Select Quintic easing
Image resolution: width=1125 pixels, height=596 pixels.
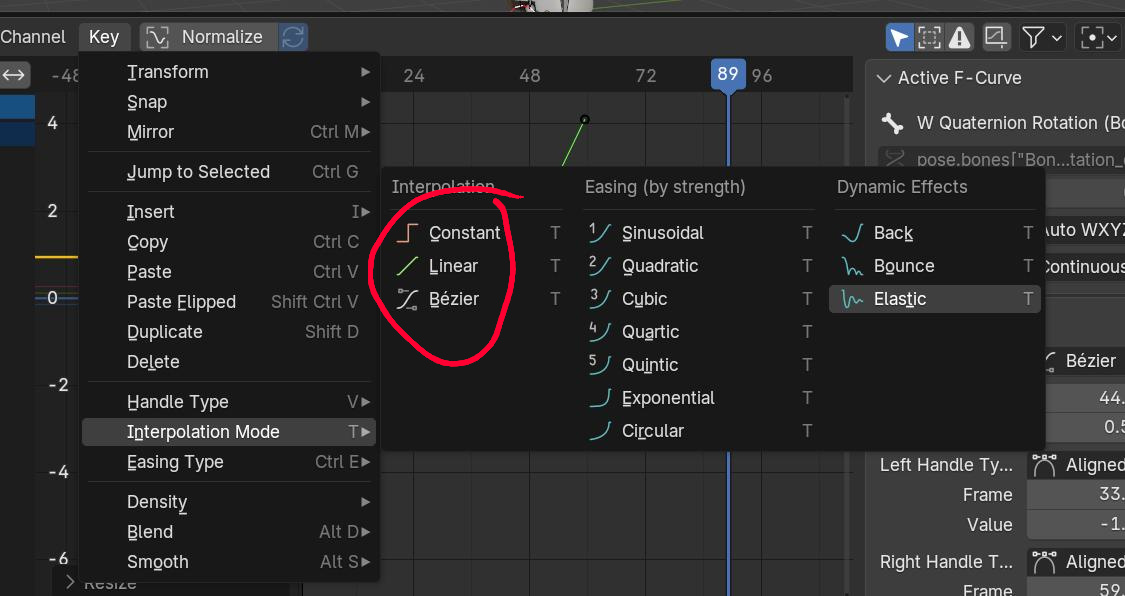(x=701, y=364)
